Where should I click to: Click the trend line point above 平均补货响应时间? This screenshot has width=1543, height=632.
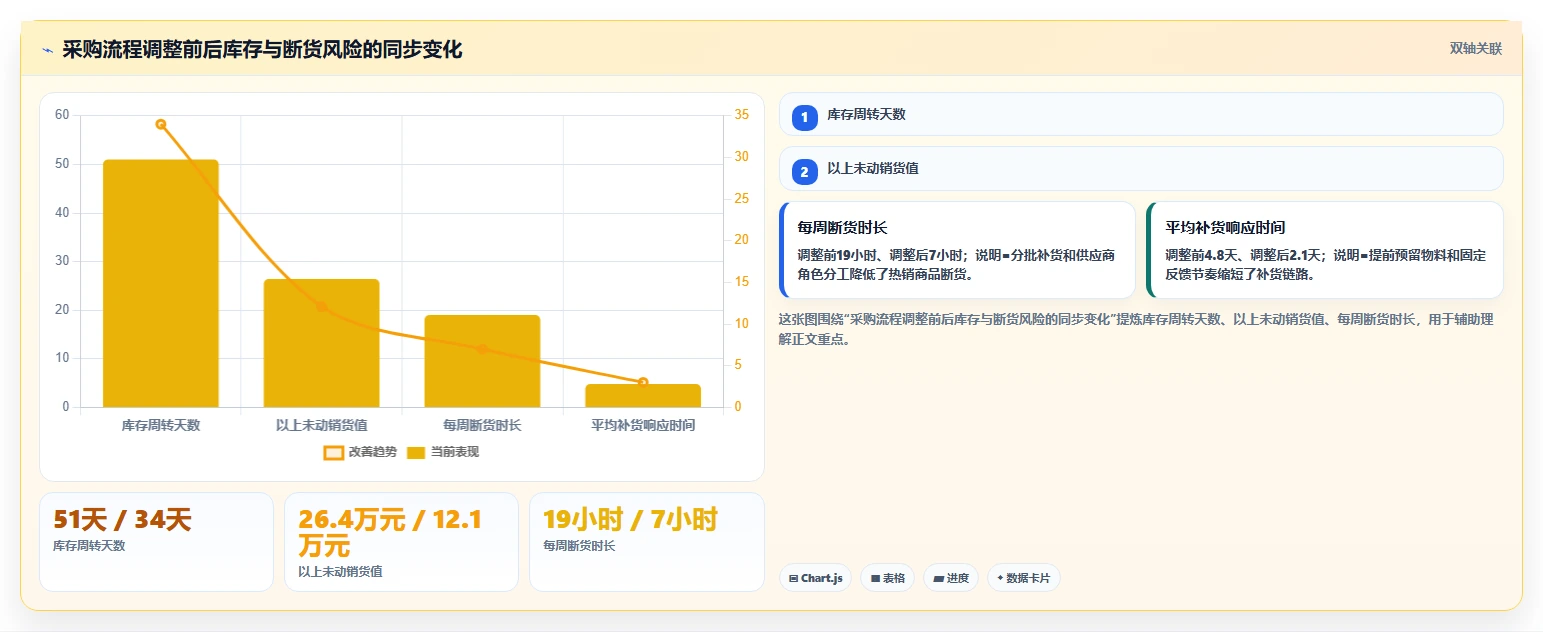pyautogui.click(x=643, y=382)
